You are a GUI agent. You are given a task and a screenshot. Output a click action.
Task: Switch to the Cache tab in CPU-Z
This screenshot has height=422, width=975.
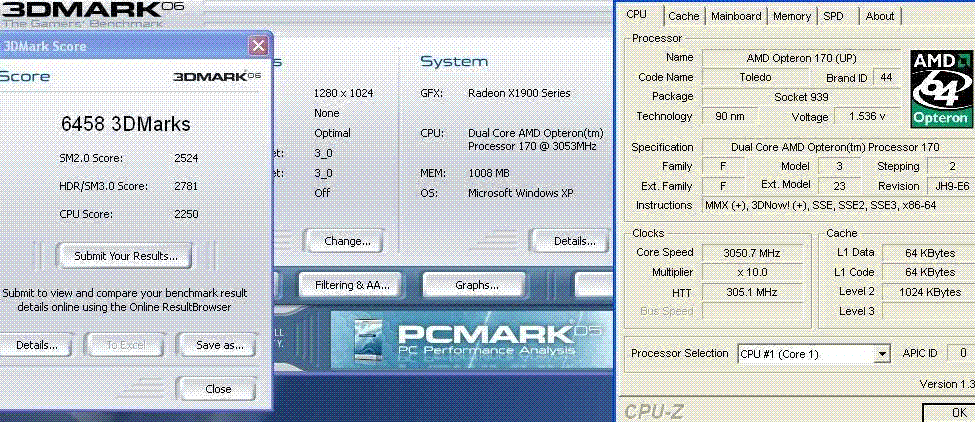pos(683,16)
